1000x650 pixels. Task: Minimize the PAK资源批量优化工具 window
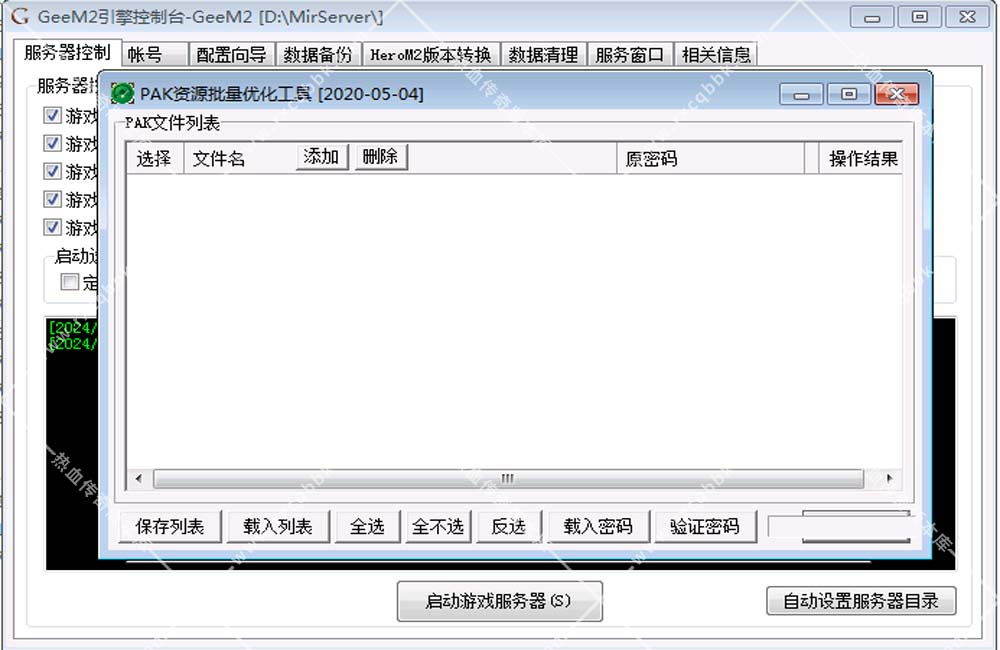(802, 95)
